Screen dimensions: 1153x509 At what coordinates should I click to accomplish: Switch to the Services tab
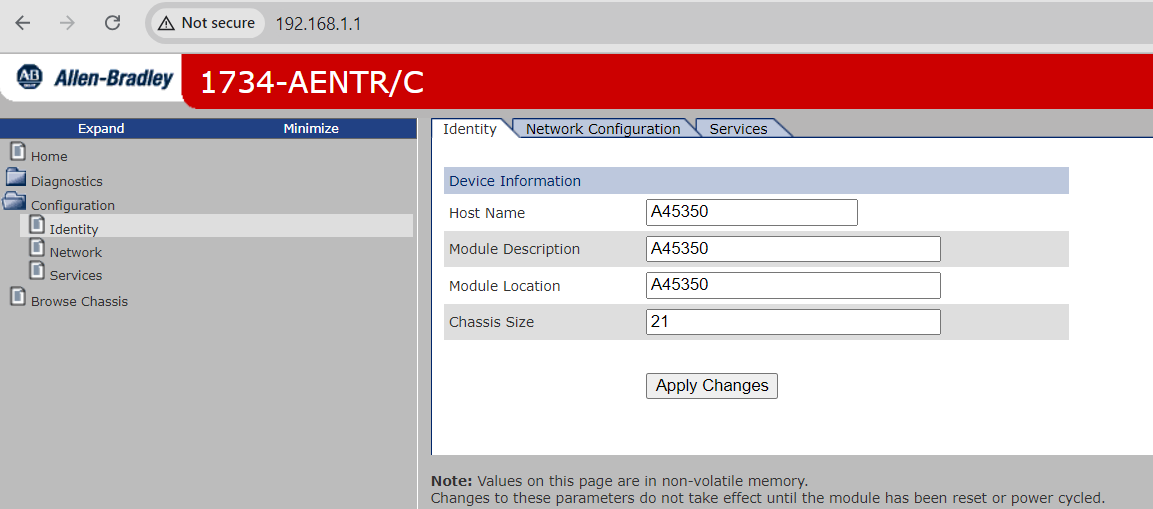[x=738, y=129]
